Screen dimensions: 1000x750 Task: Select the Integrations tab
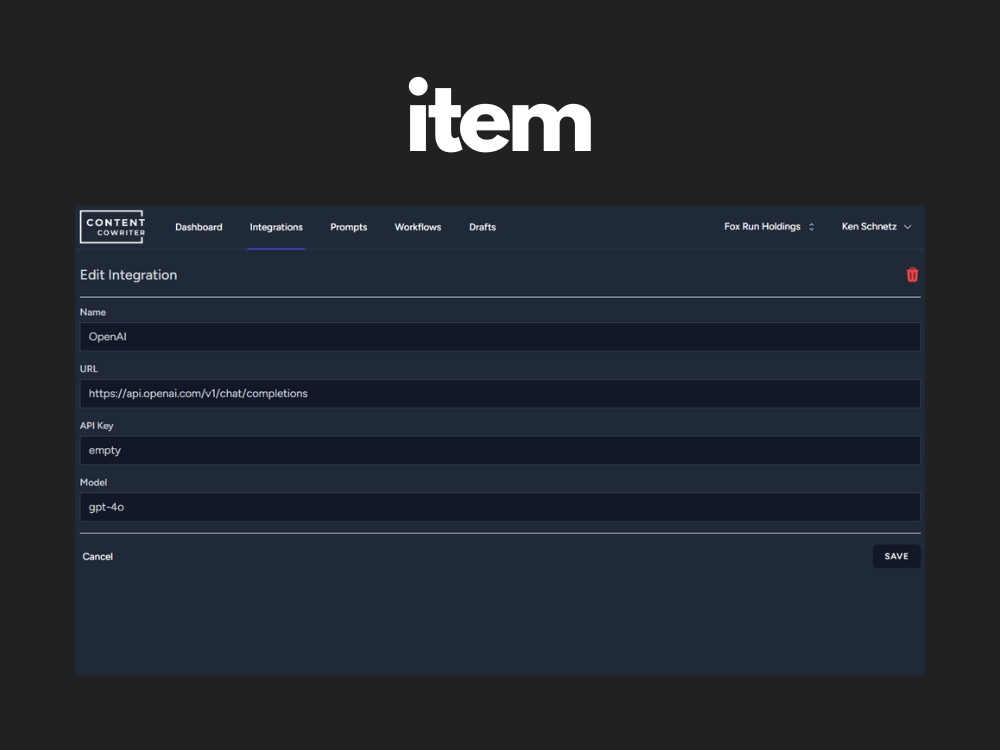tap(276, 227)
